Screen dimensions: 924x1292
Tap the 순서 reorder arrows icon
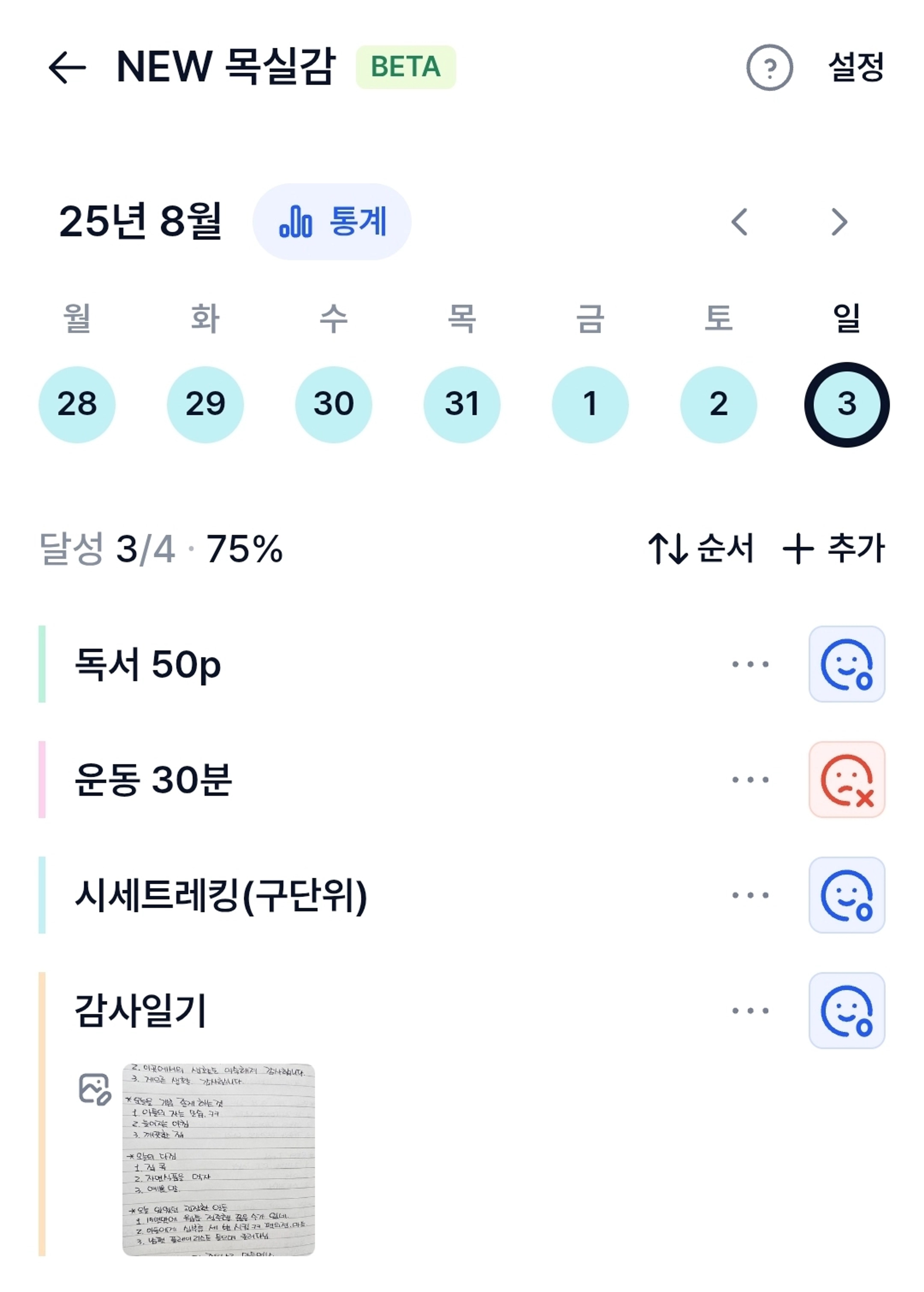tap(668, 548)
